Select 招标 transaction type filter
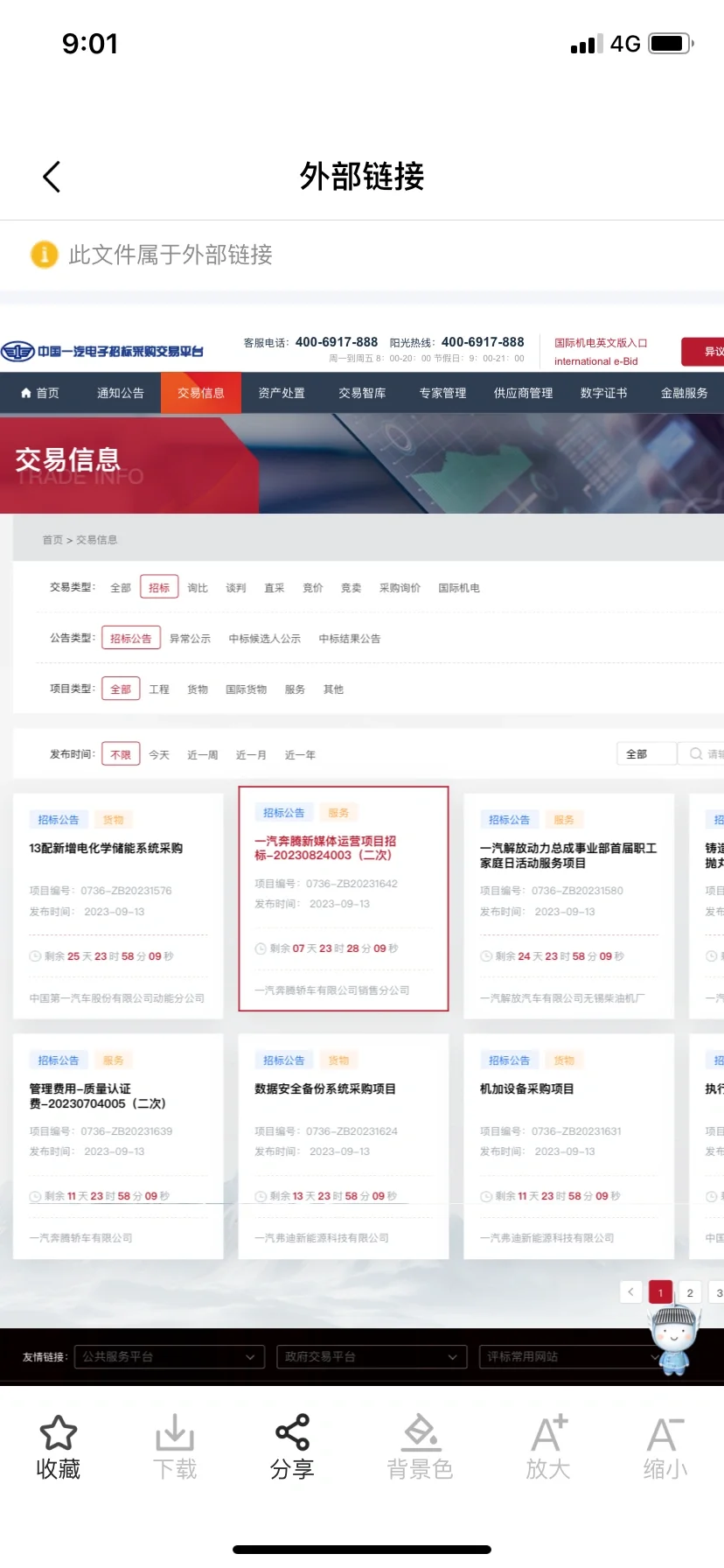 (x=159, y=587)
